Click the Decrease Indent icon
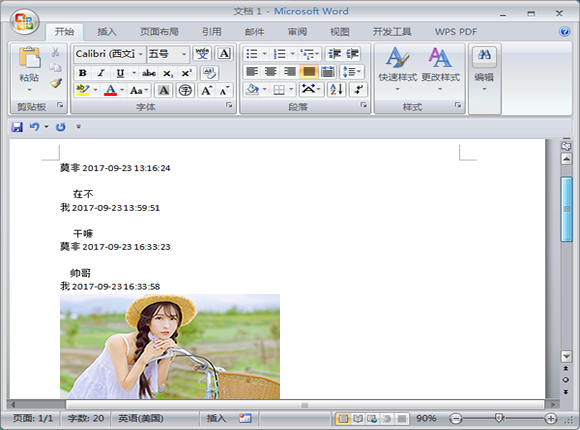This screenshot has width=580, height=430. (334, 54)
